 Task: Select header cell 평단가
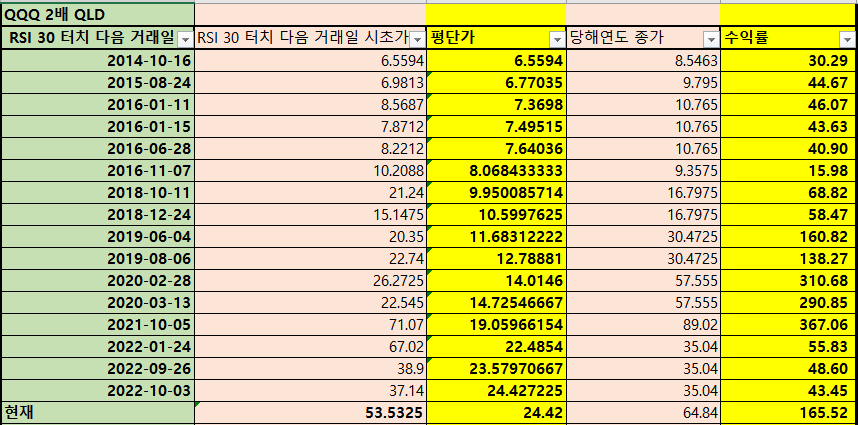[x=496, y=38]
